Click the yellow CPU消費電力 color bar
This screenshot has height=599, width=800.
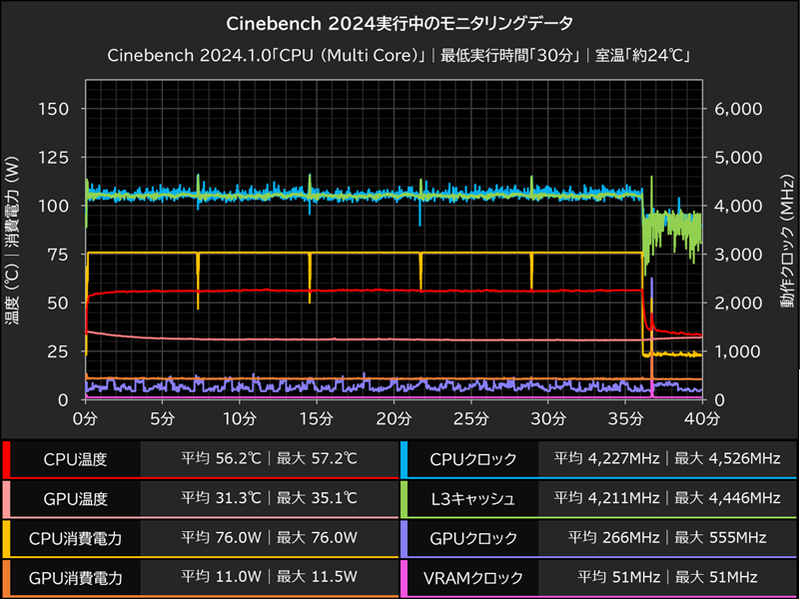(8, 537)
